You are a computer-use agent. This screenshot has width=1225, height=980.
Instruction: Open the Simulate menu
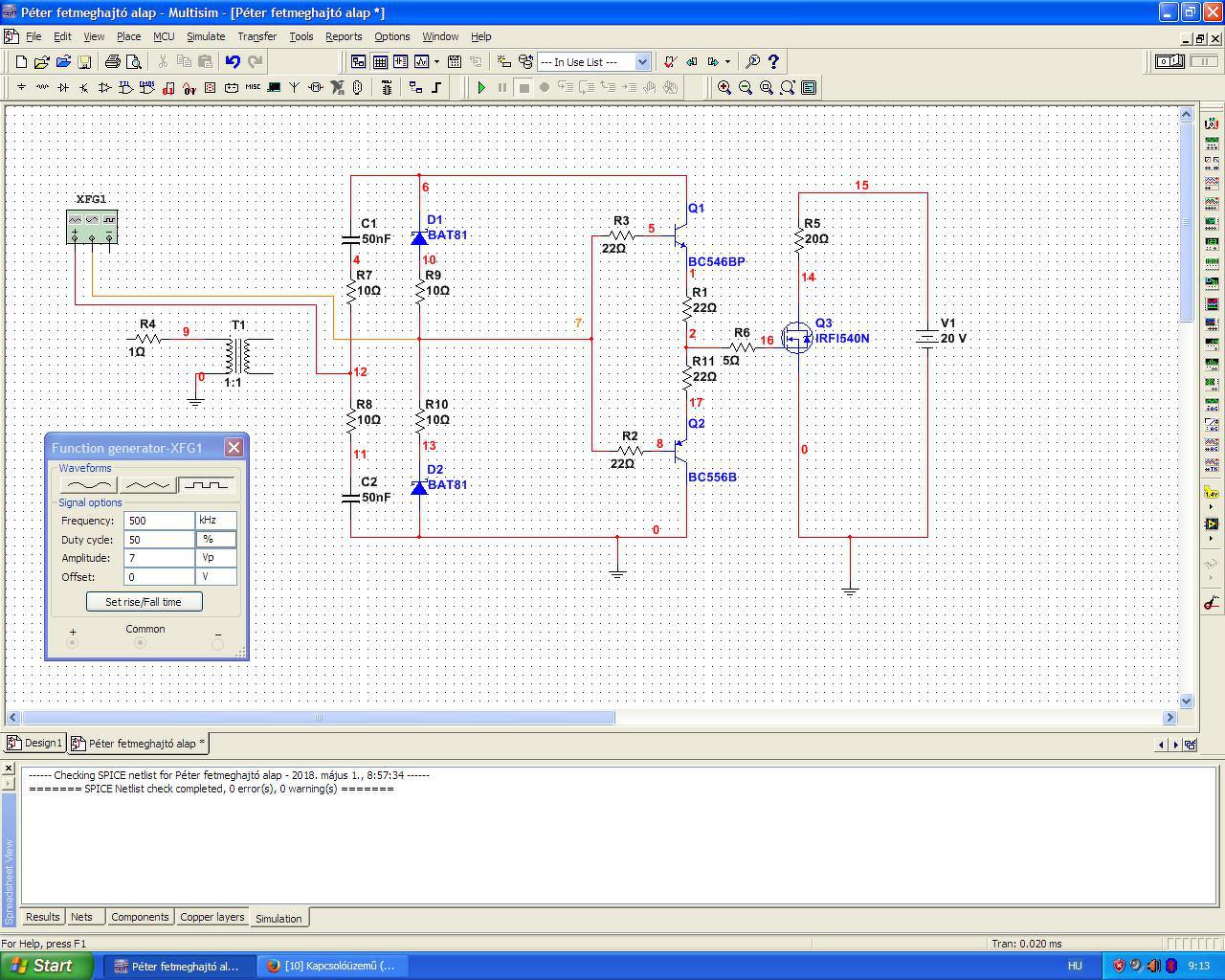click(x=206, y=36)
